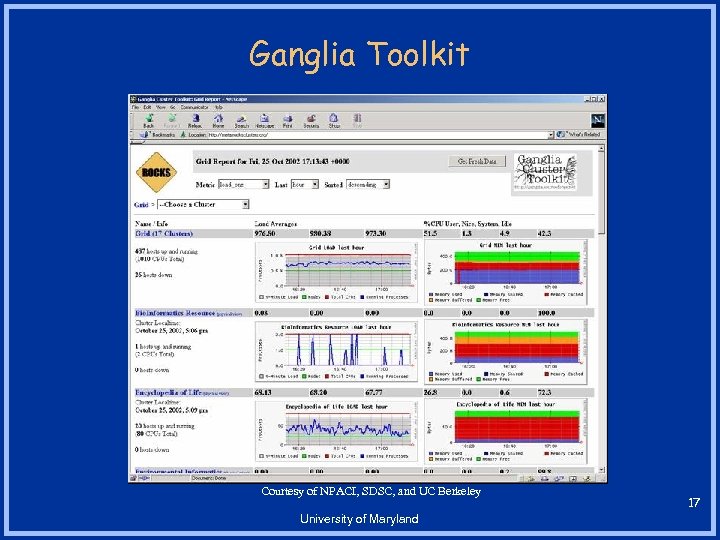
Task: Click the ROCKS diamond logo
Action: 156,173
